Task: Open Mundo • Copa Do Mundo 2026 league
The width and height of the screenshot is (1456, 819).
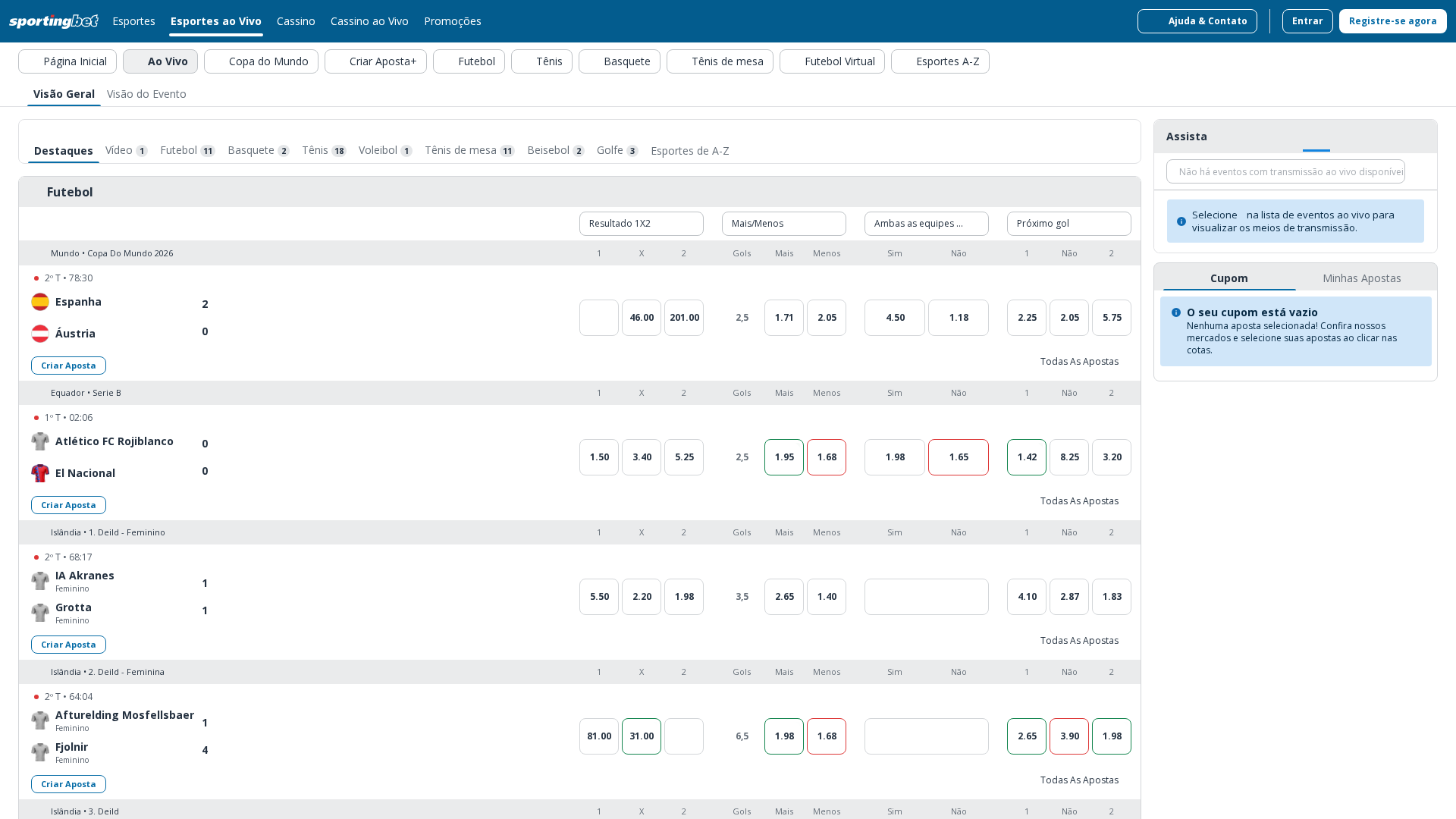Action: [111, 253]
